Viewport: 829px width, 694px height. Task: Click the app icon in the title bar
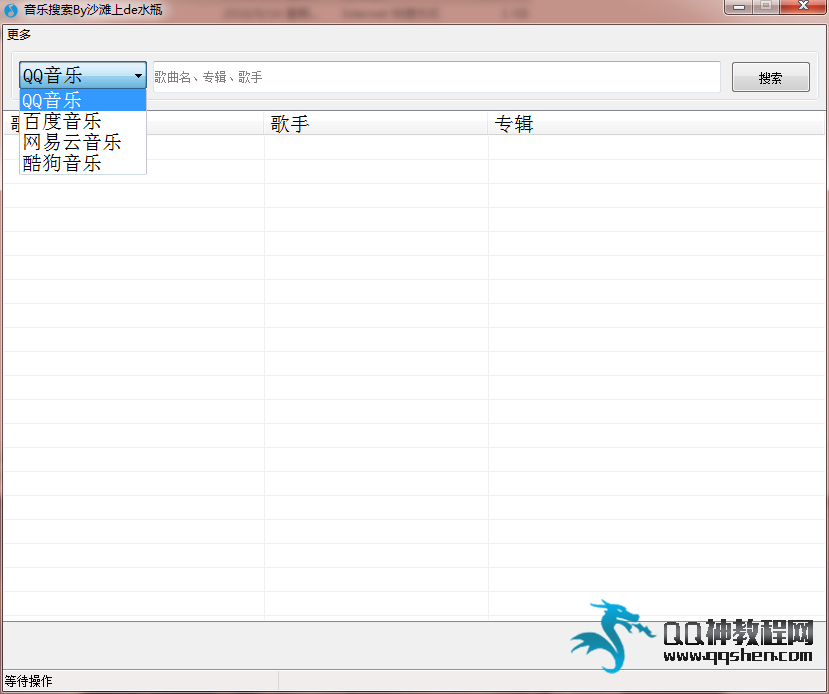tap(11, 10)
